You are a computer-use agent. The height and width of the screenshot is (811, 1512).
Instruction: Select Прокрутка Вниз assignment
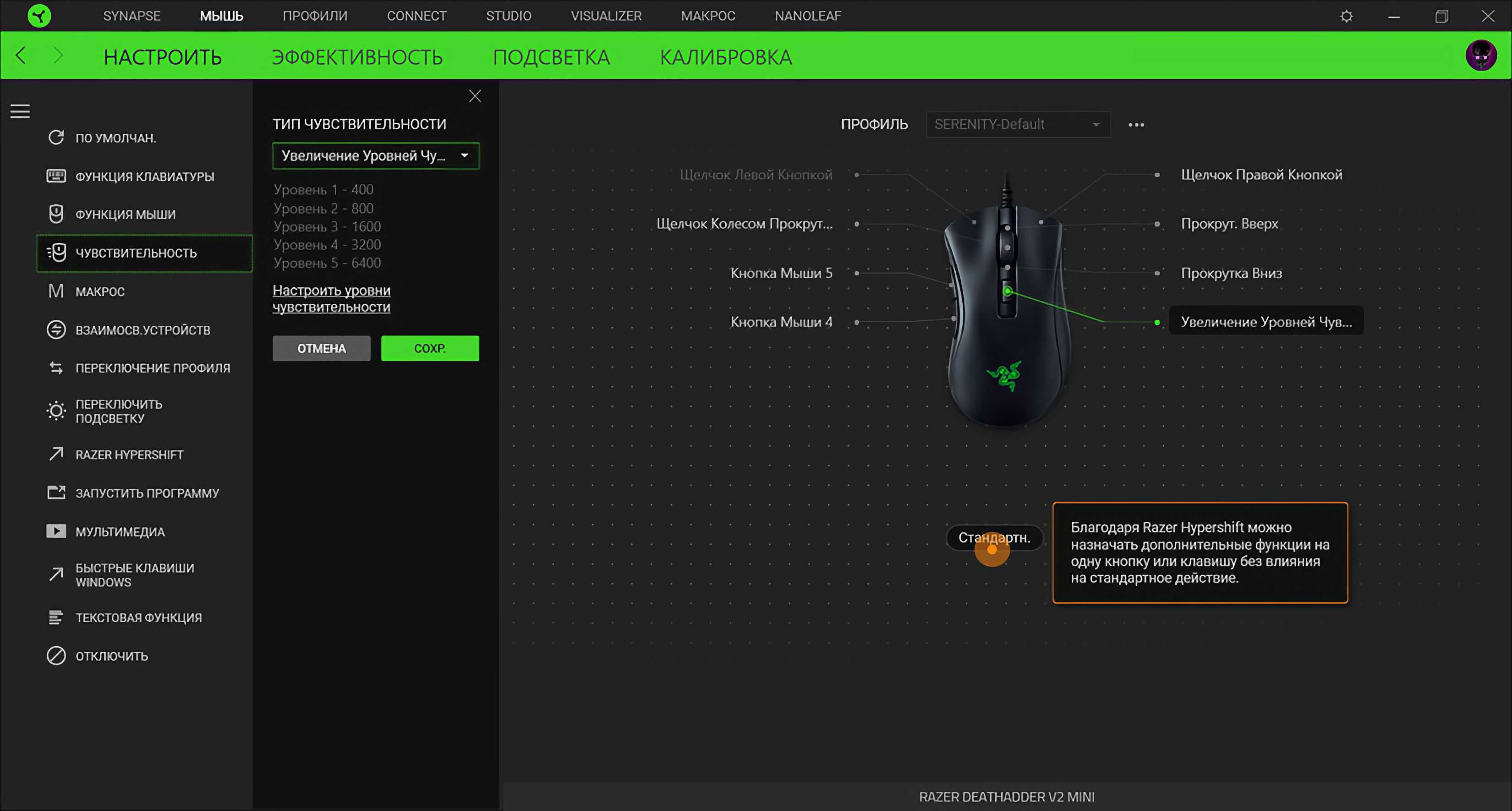pos(1231,273)
